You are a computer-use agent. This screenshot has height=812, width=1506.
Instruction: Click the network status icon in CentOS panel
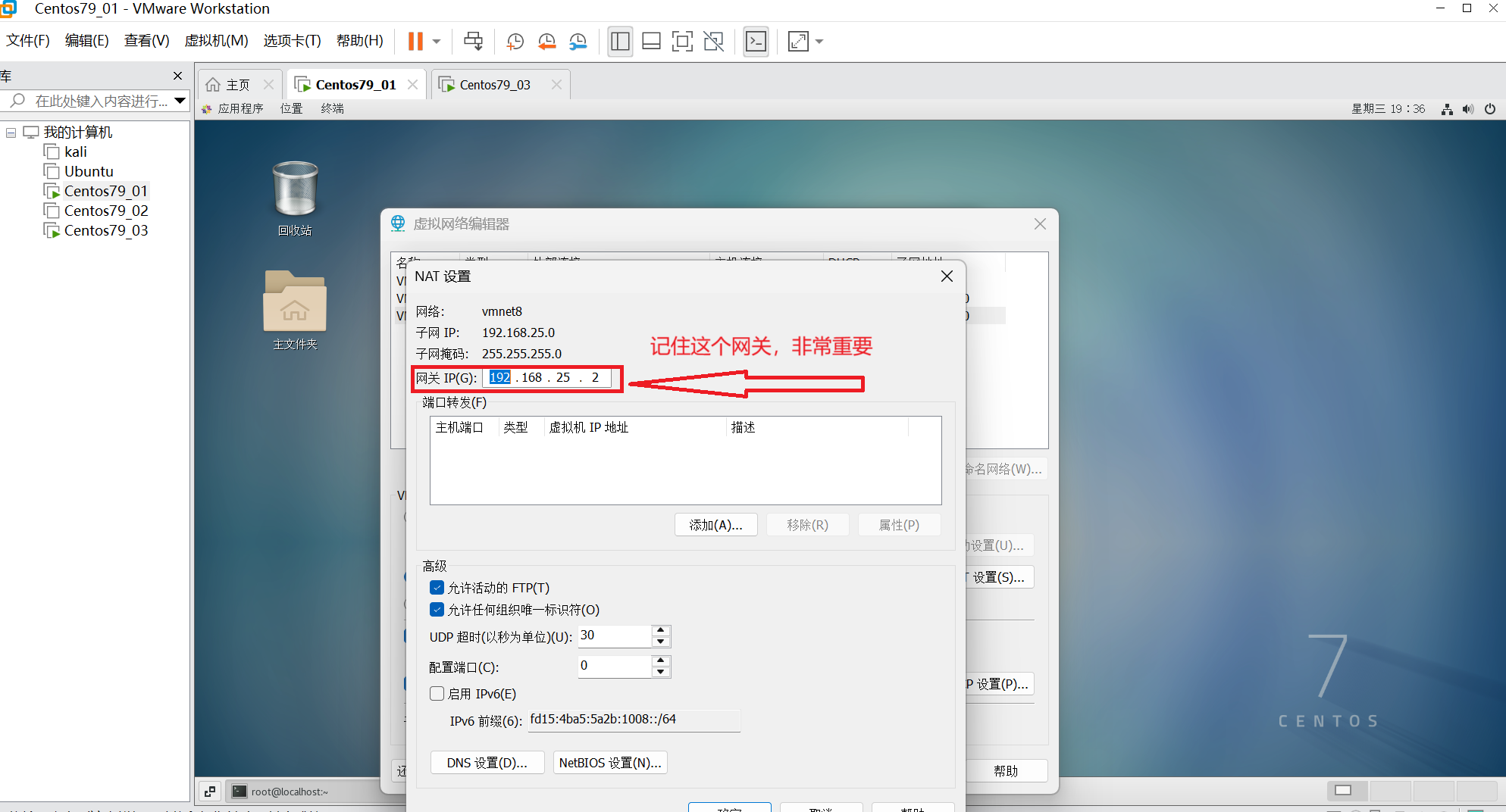point(1447,109)
